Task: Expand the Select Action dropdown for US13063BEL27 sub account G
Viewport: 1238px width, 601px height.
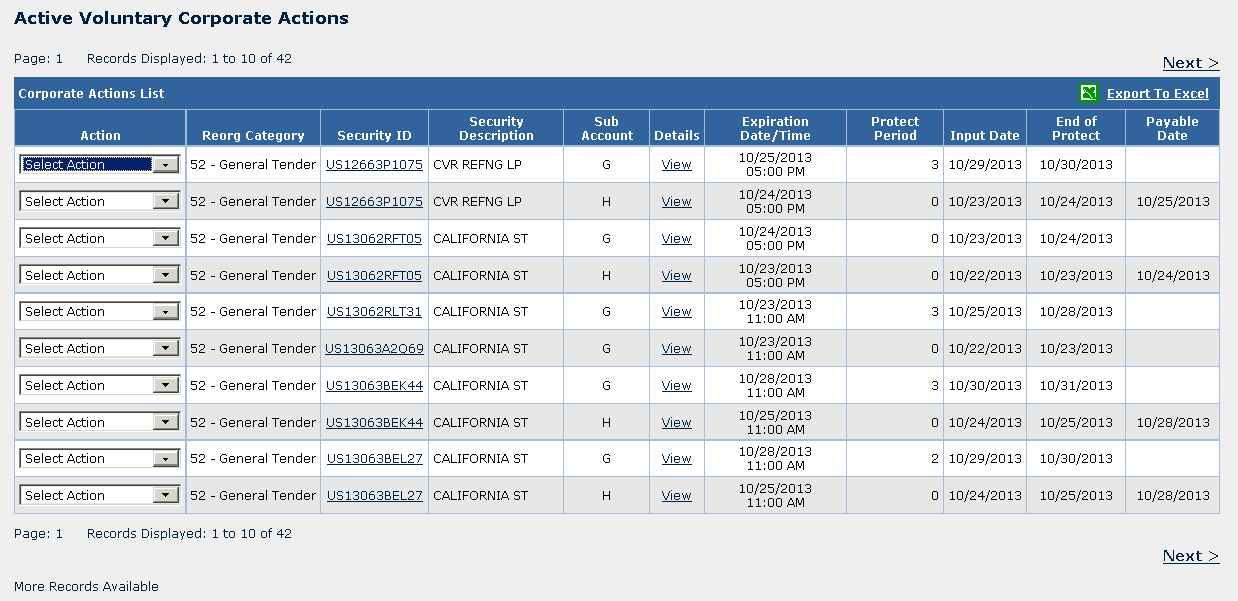Action: pyautogui.click(x=99, y=457)
